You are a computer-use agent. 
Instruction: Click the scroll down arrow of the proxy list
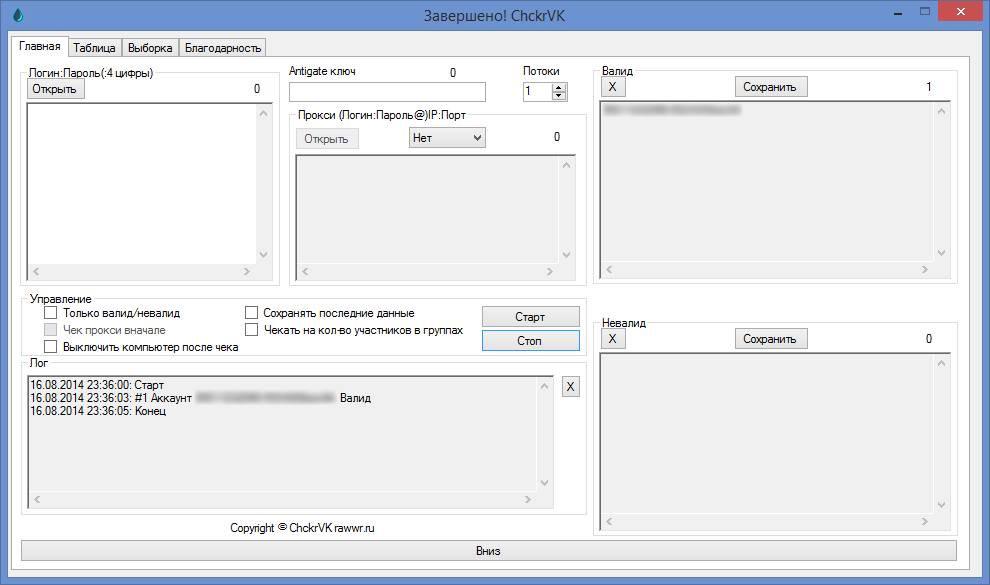pos(566,255)
